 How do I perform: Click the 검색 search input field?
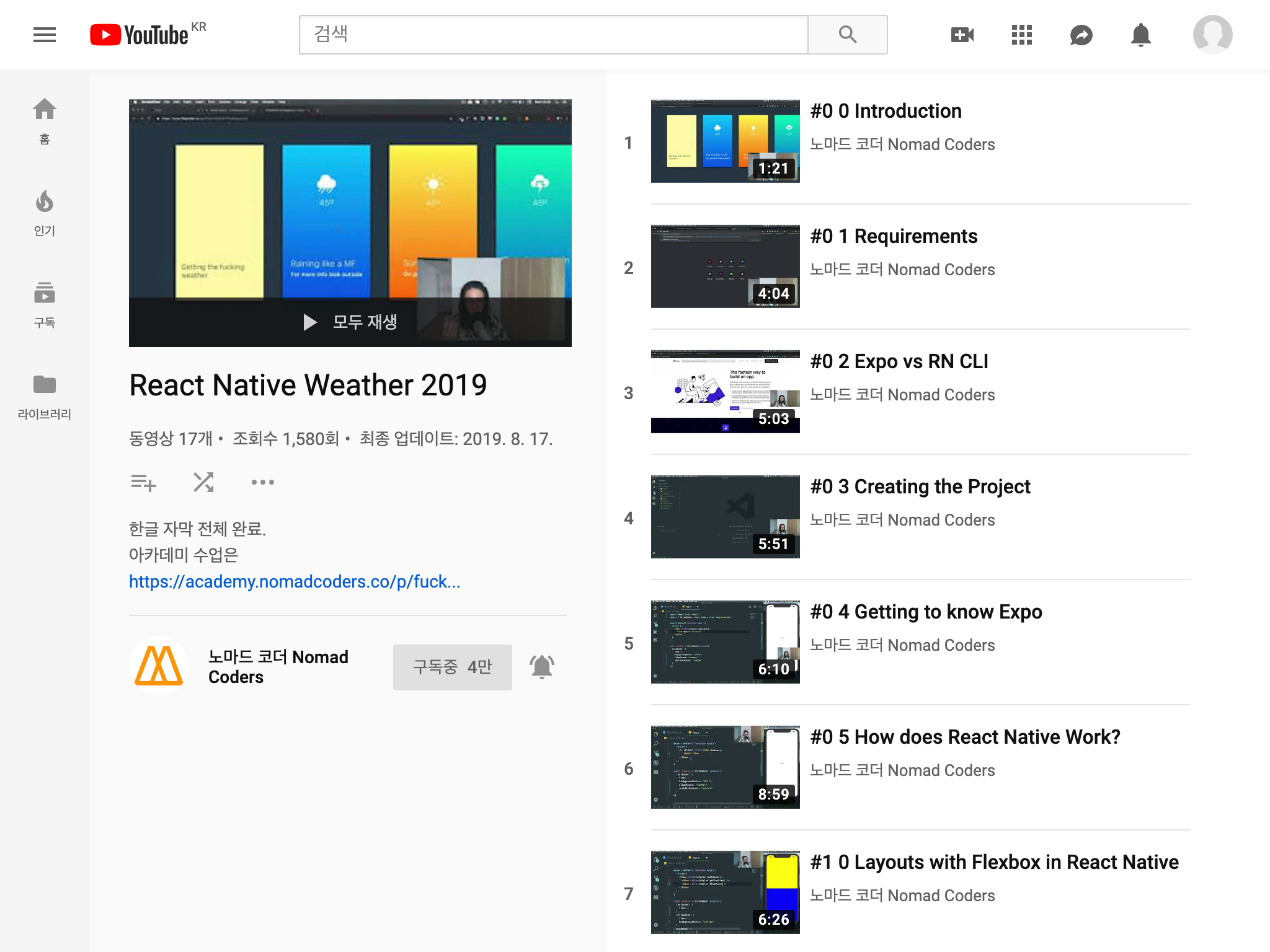pyautogui.click(x=553, y=35)
